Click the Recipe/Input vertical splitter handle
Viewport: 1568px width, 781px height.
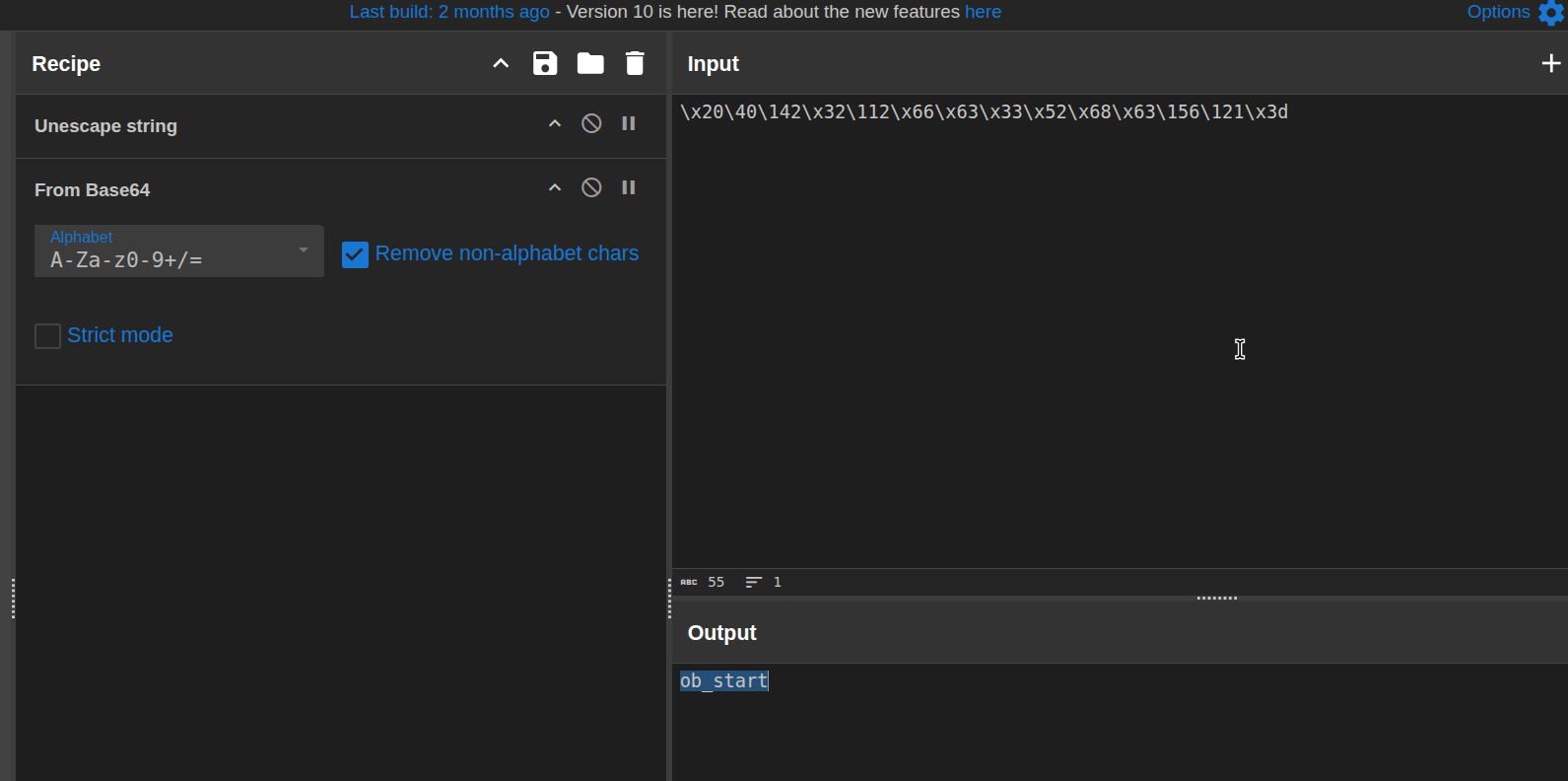pyautogui.click(x=669, y=598)
